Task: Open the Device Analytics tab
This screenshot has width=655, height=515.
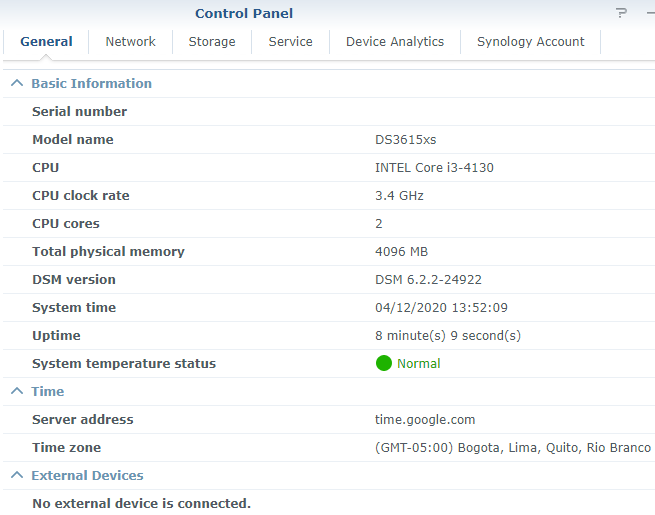Action: coord(395,42)
